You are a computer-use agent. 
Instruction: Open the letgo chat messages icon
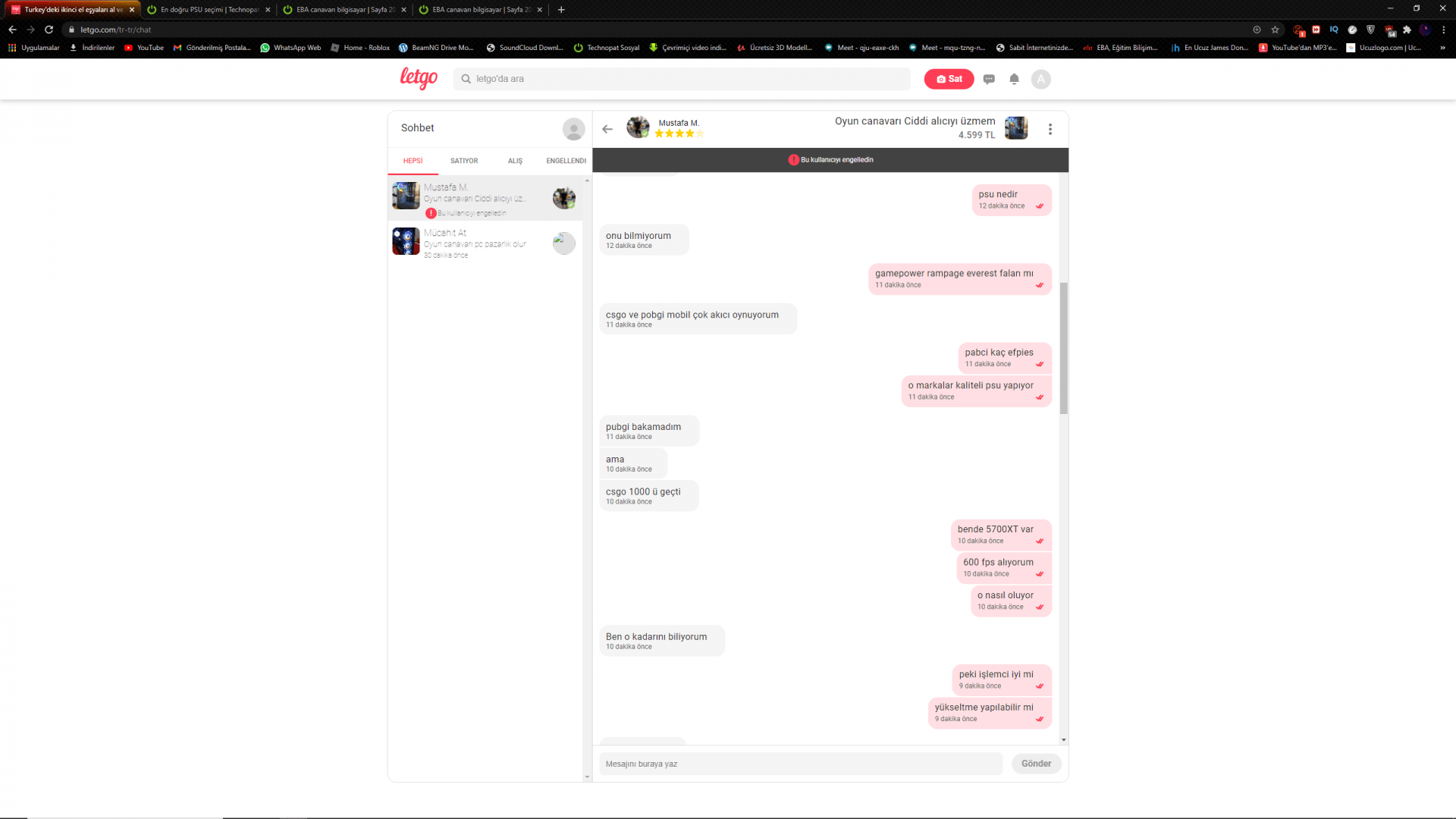(989, 79)
